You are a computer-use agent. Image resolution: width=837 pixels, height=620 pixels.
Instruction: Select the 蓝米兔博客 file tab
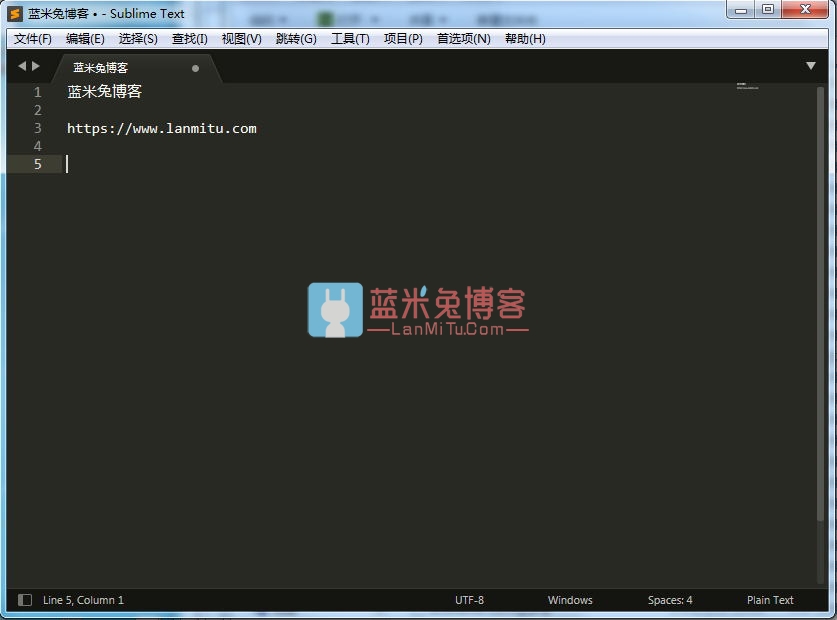137,68
